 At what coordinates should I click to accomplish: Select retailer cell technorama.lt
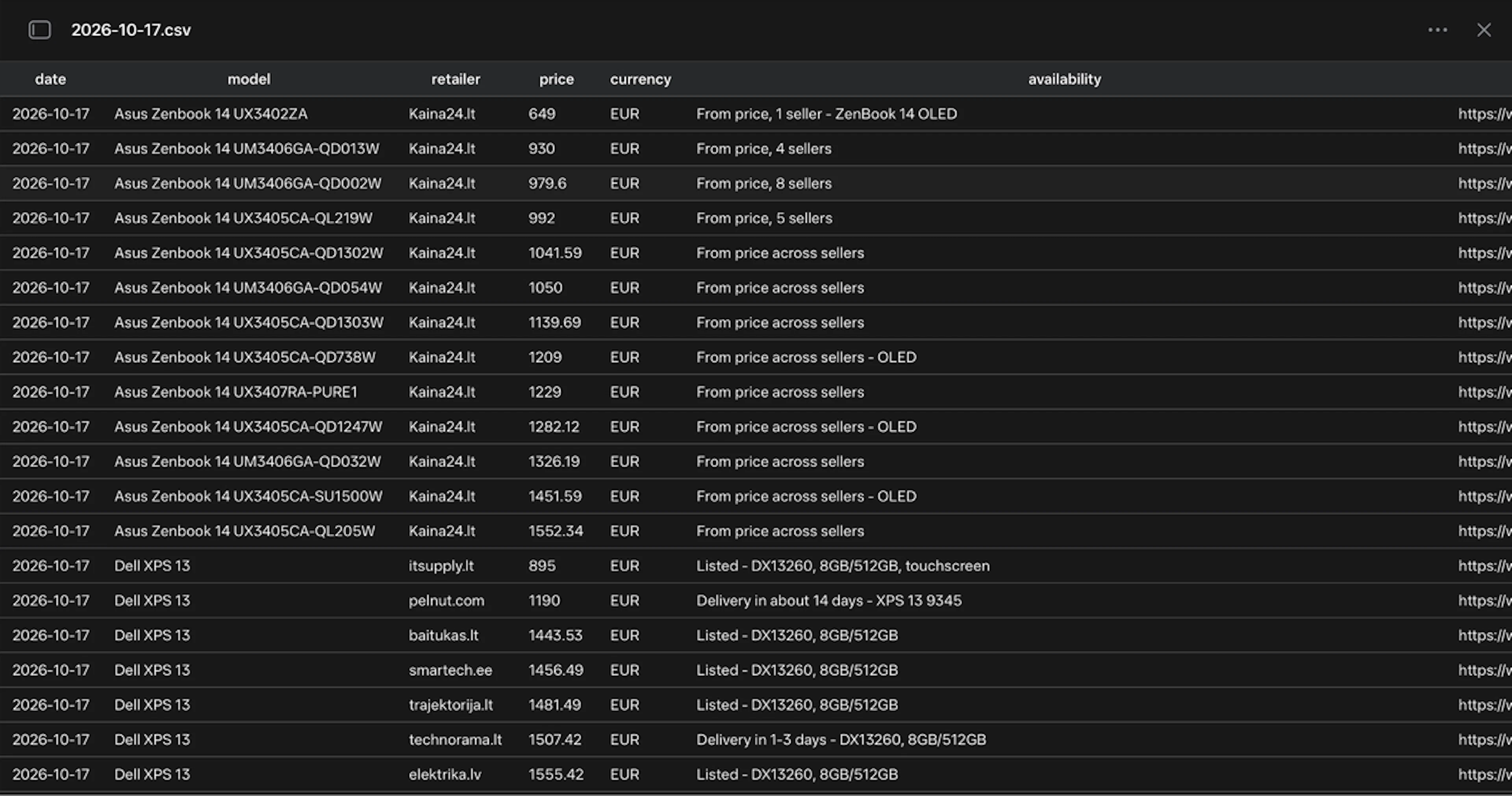(455, 740)
